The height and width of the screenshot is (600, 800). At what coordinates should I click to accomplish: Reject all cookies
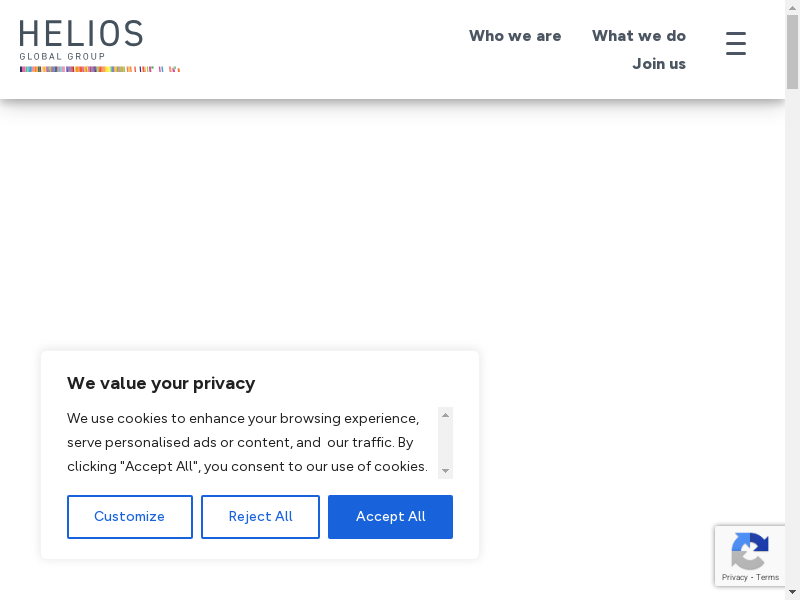(x=260, y=517)
